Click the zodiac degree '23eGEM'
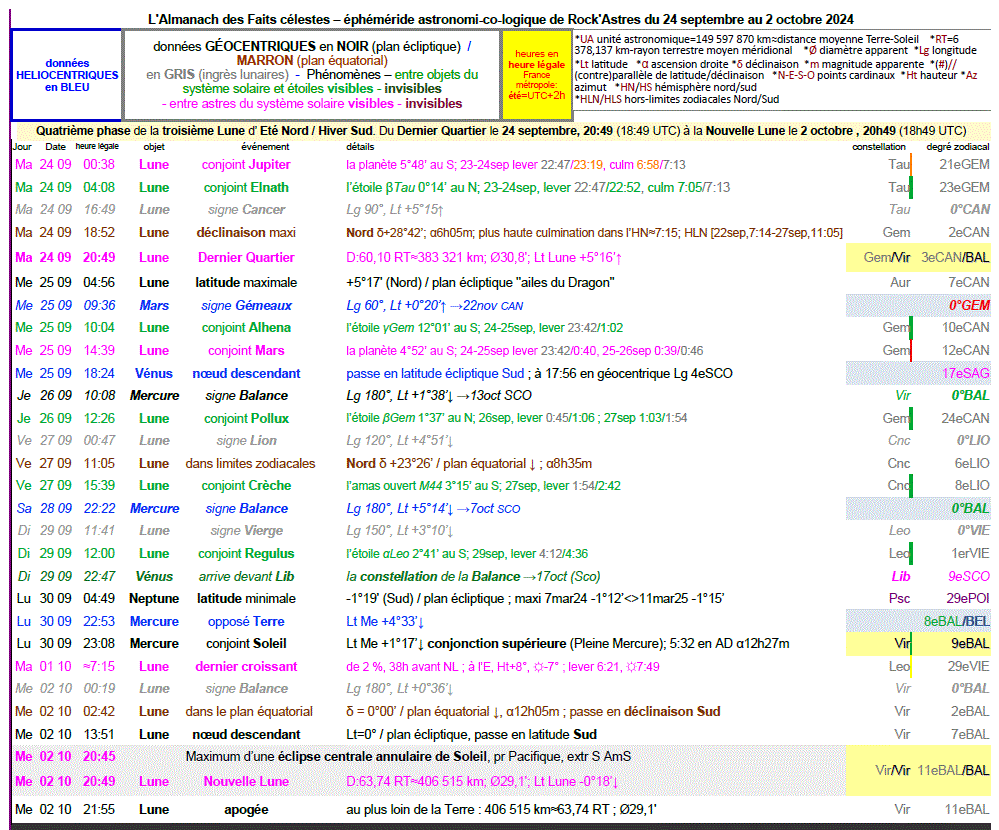The width and height of the screenshot is (999, 830). click(x=964, y=187)
